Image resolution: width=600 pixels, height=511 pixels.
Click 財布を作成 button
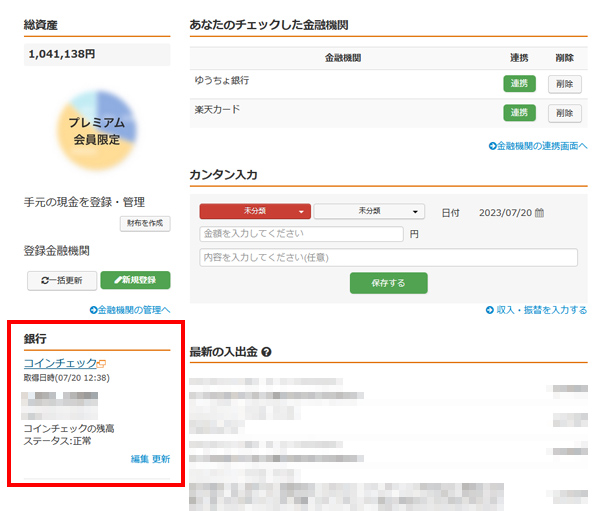click(145, 224)
